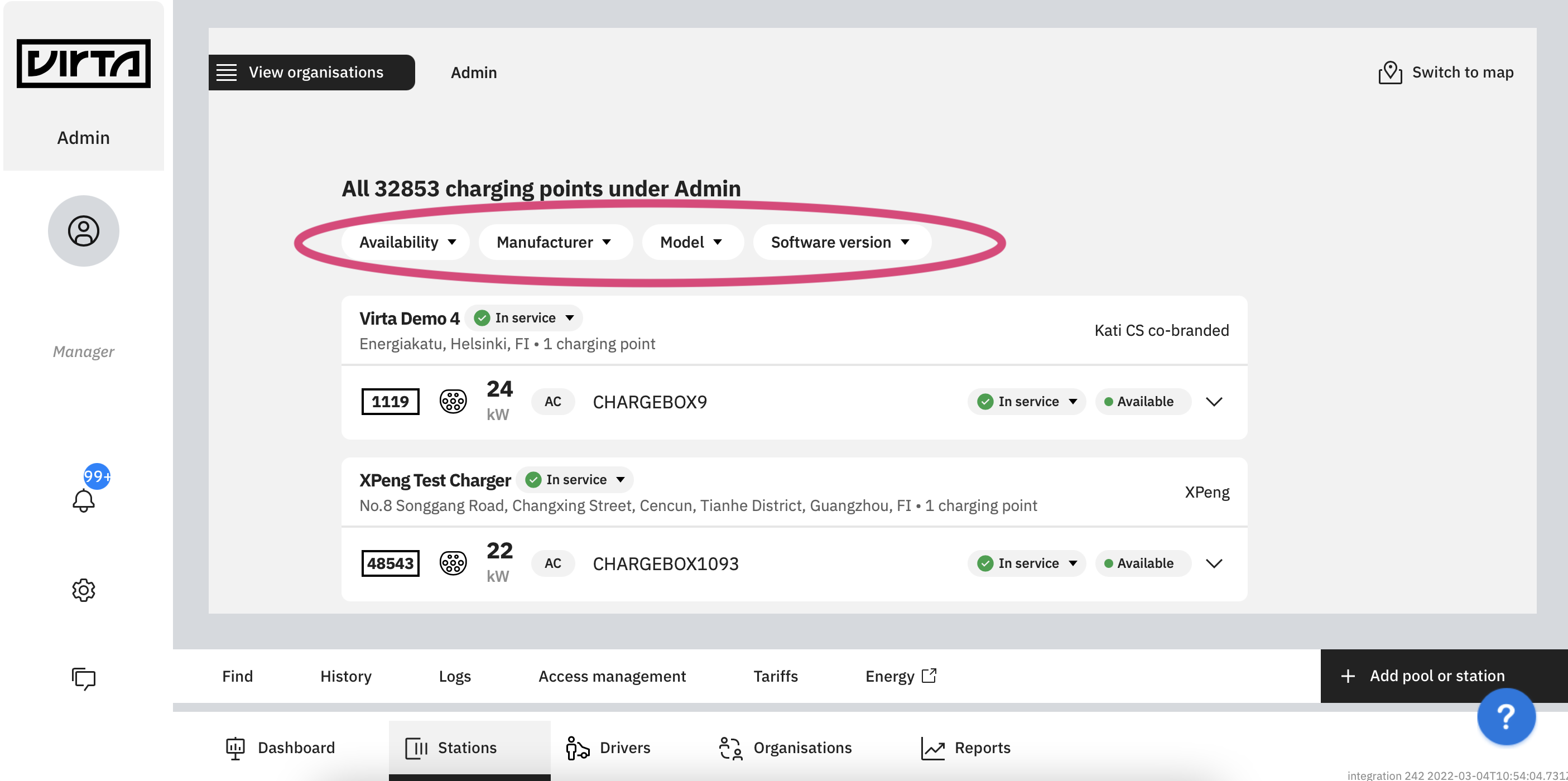This screenshot has height=781, width=1568.
Task: Go to Reports section
Action: click(966, 748)
